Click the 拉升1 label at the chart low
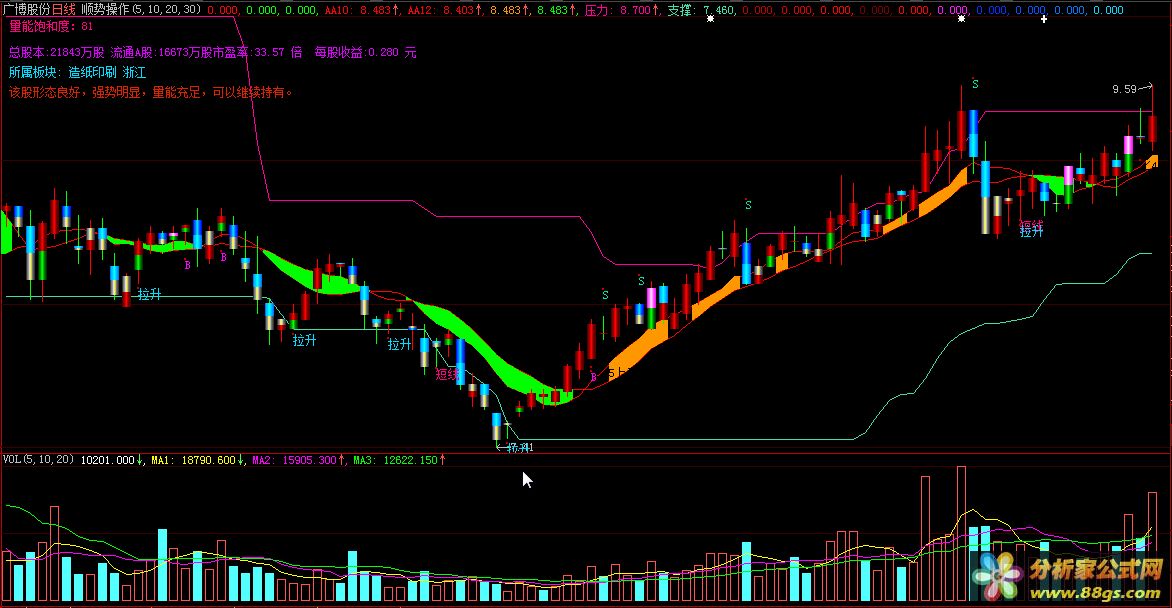 click(519, 447)
